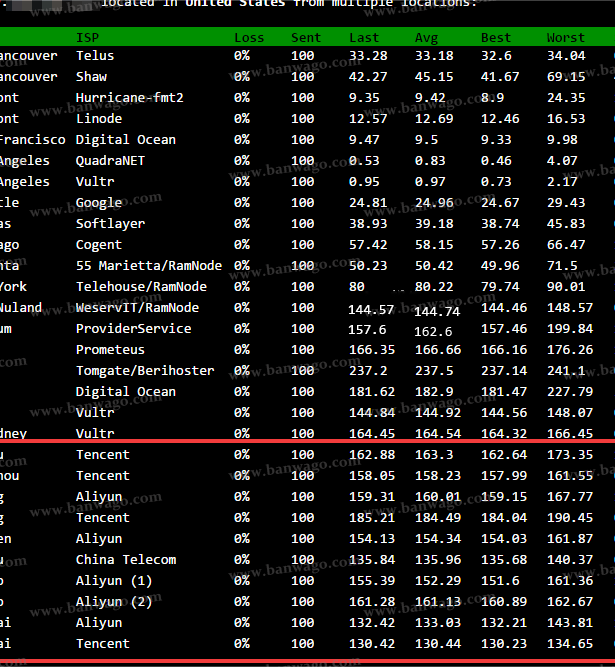
Task: Click the 0% loss value in China Telecom row
Action: tap(242, 560)
